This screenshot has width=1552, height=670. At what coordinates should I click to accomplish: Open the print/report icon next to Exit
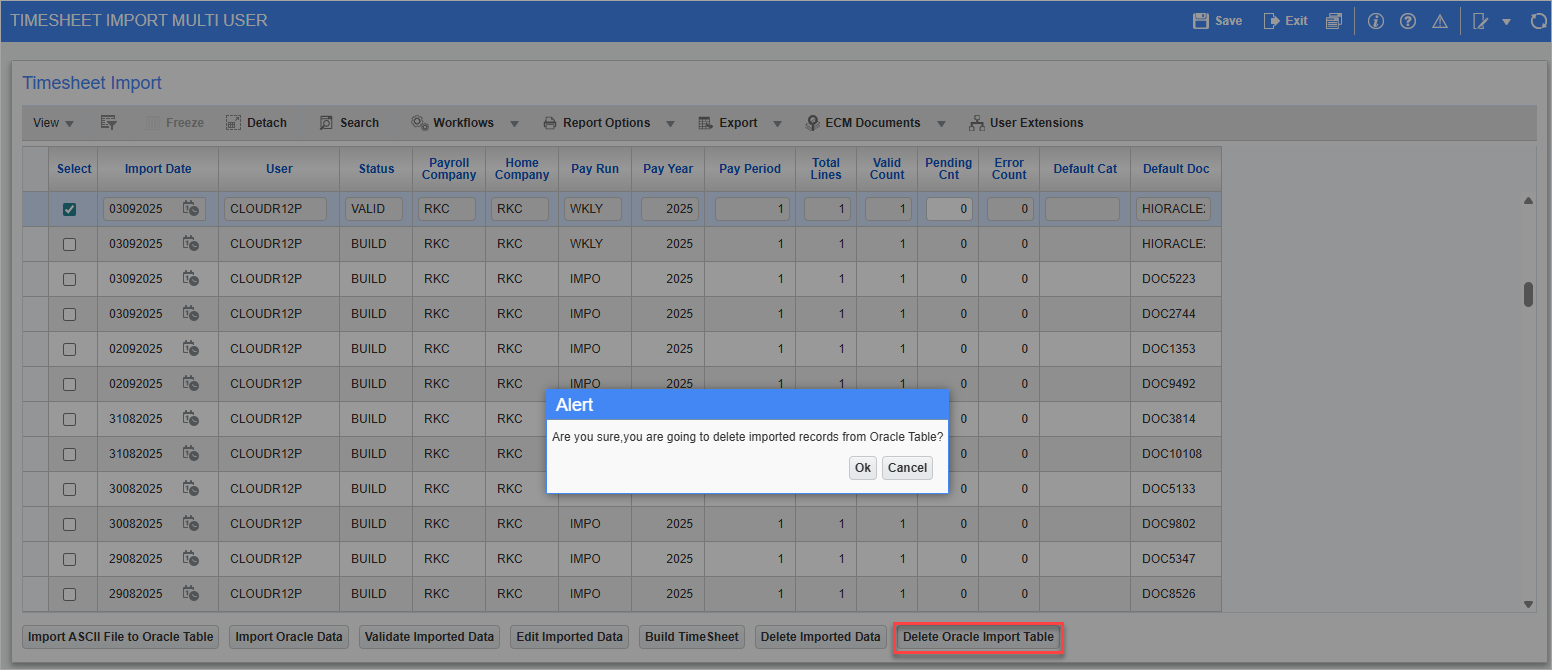[x=1333, y=20]
